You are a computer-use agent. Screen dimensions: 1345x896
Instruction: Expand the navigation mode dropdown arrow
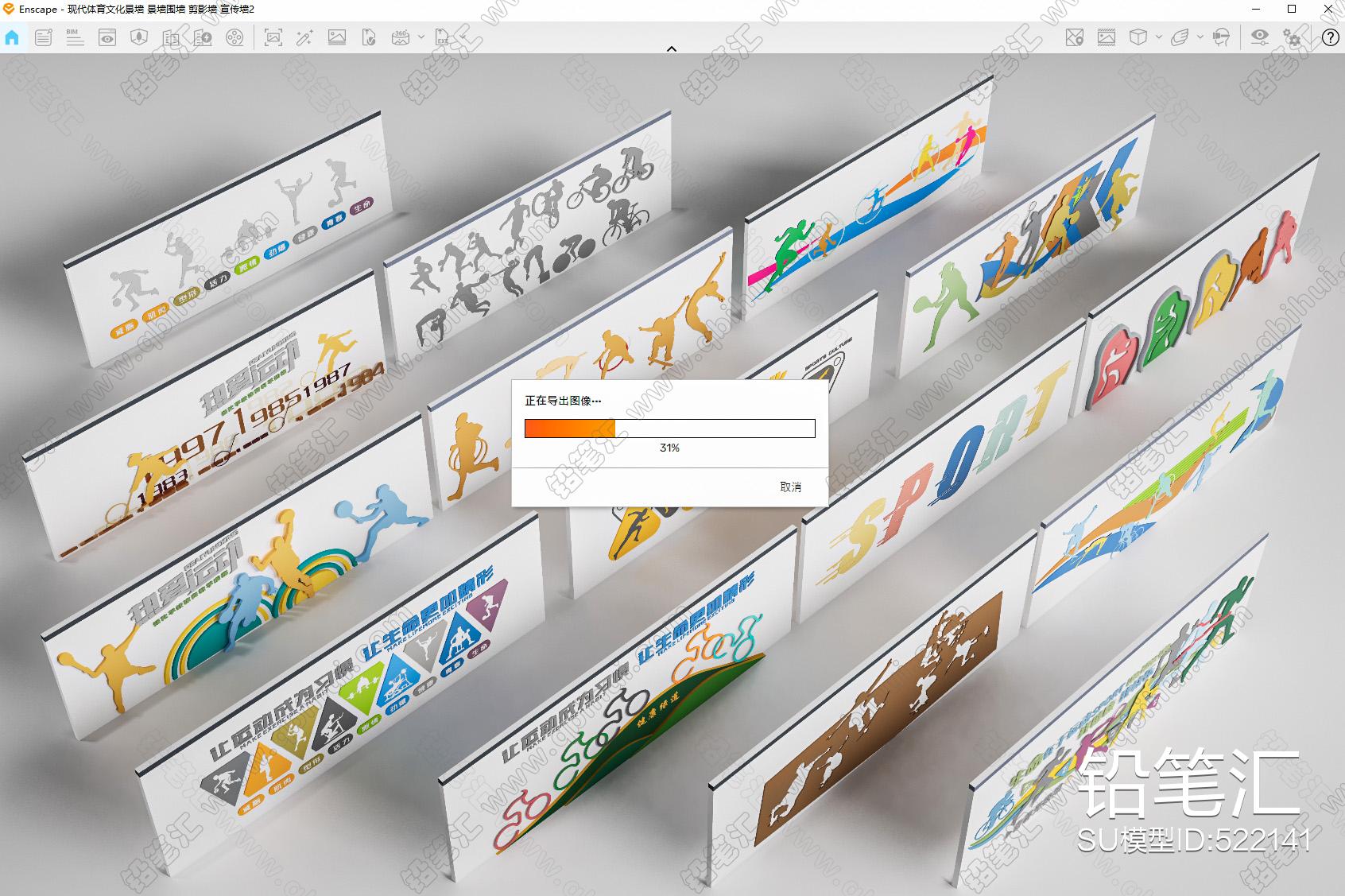point(1200,37)
